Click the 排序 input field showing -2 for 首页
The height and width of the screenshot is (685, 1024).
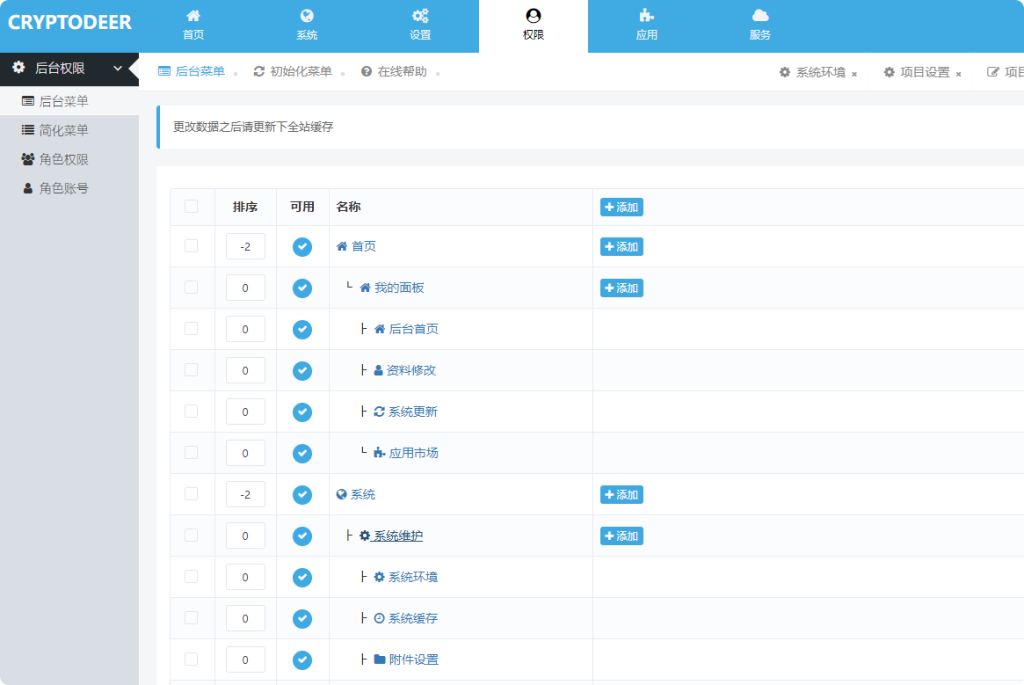click(x=246, y=246)
